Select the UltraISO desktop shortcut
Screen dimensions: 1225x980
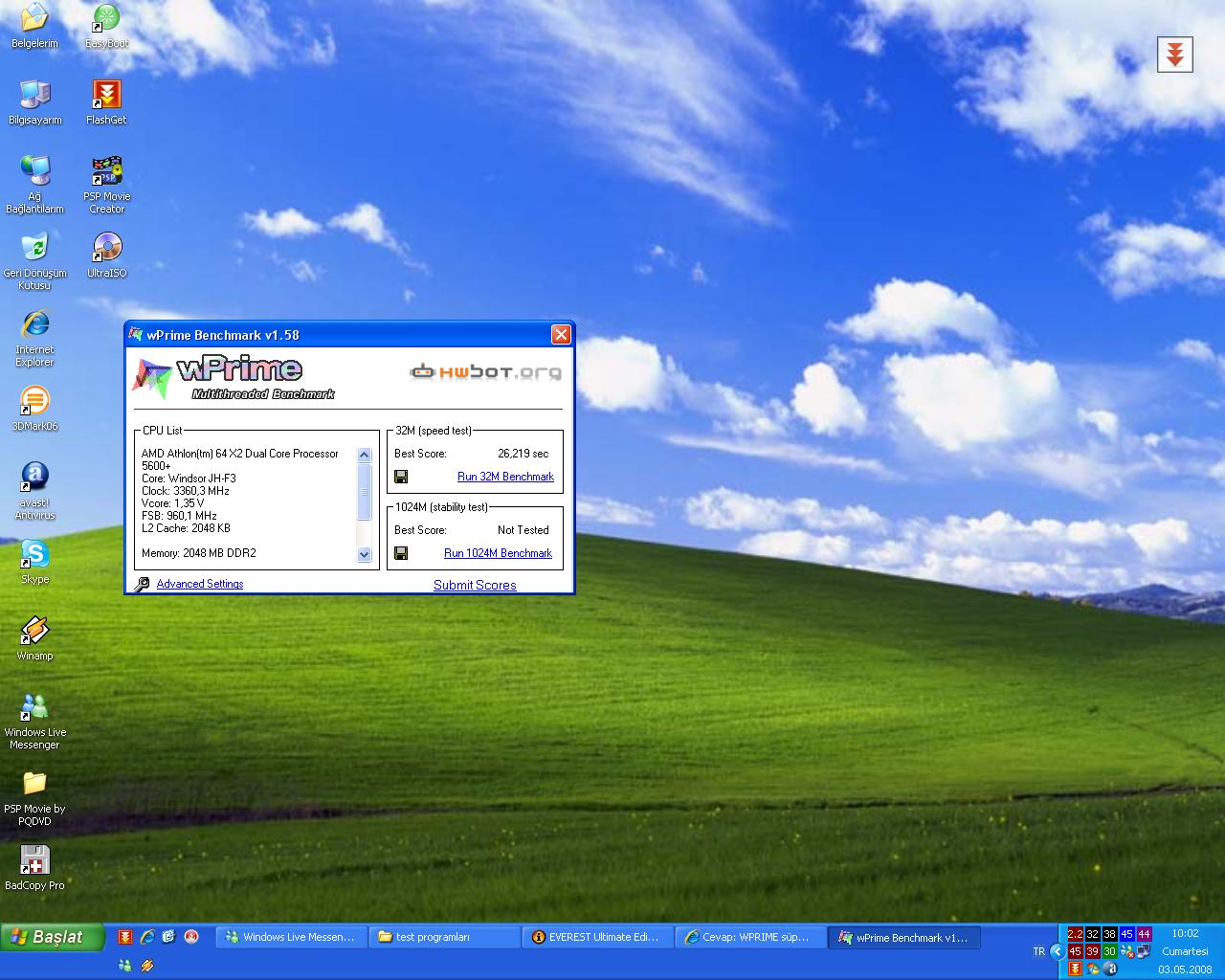click(106, 255)
